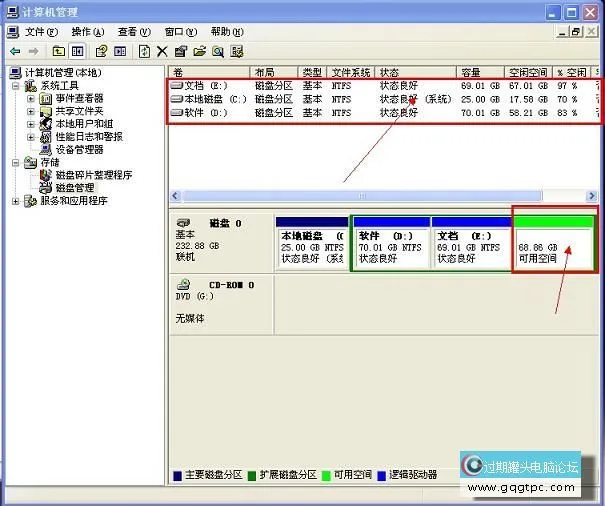Expand the 服务和应用程序 tree node

(x=15, y=201)
